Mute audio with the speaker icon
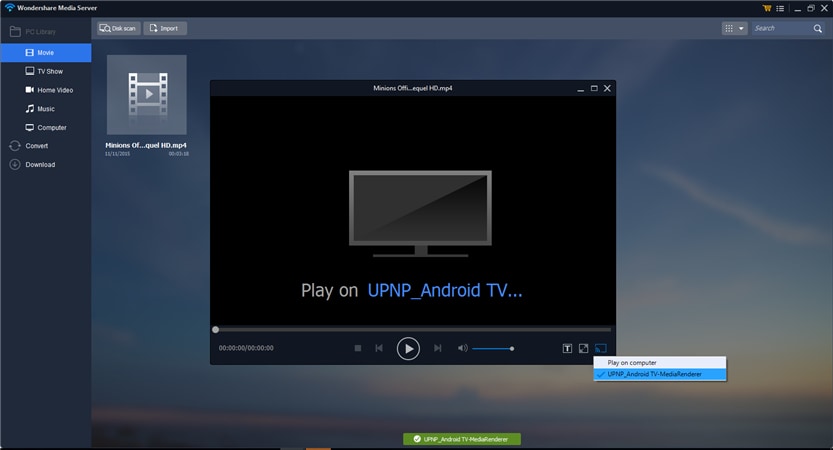The width and height of the screenshot is (833, 450). [463, 348]
